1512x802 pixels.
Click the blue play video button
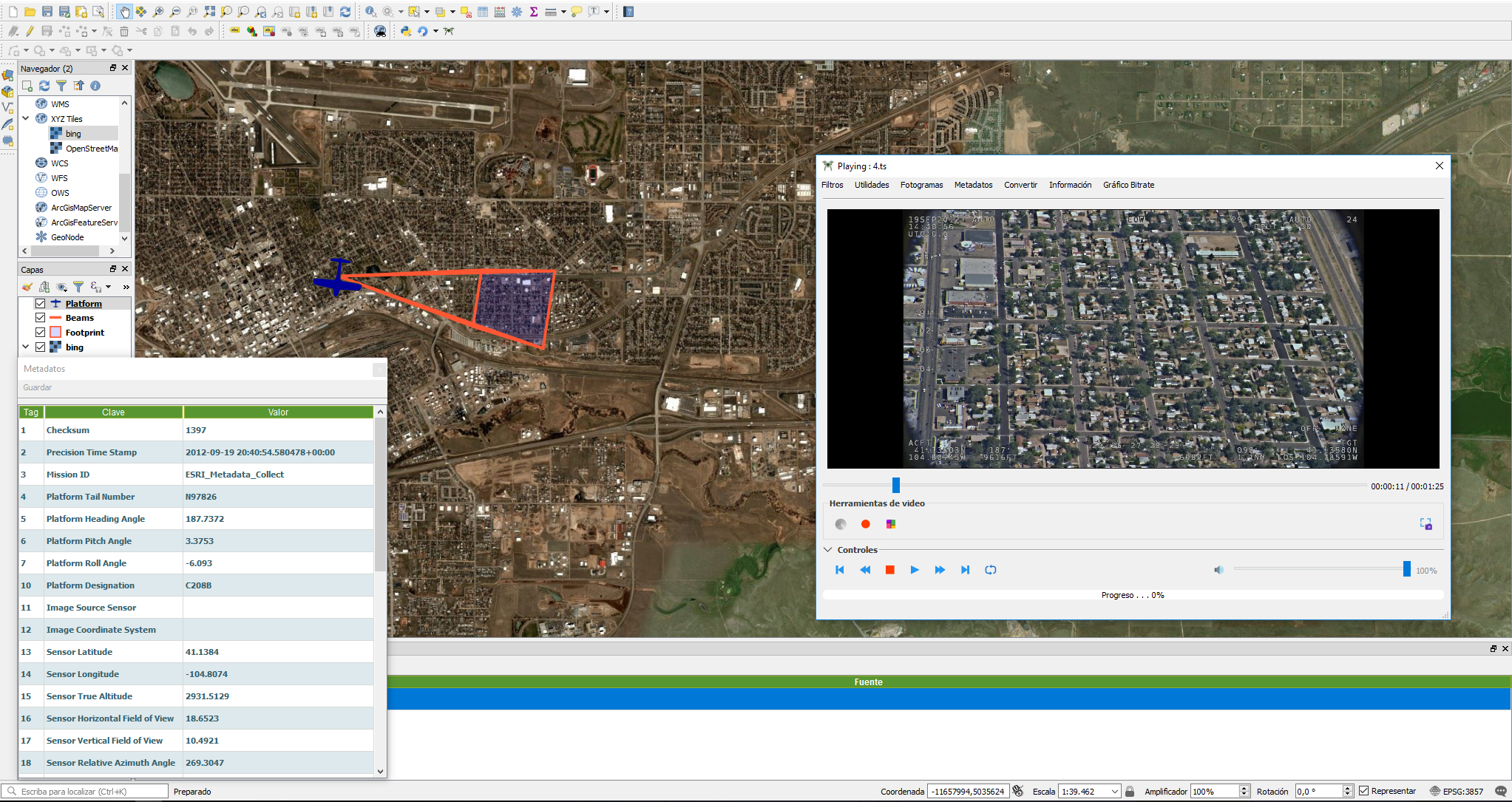(x=915, y=570)
